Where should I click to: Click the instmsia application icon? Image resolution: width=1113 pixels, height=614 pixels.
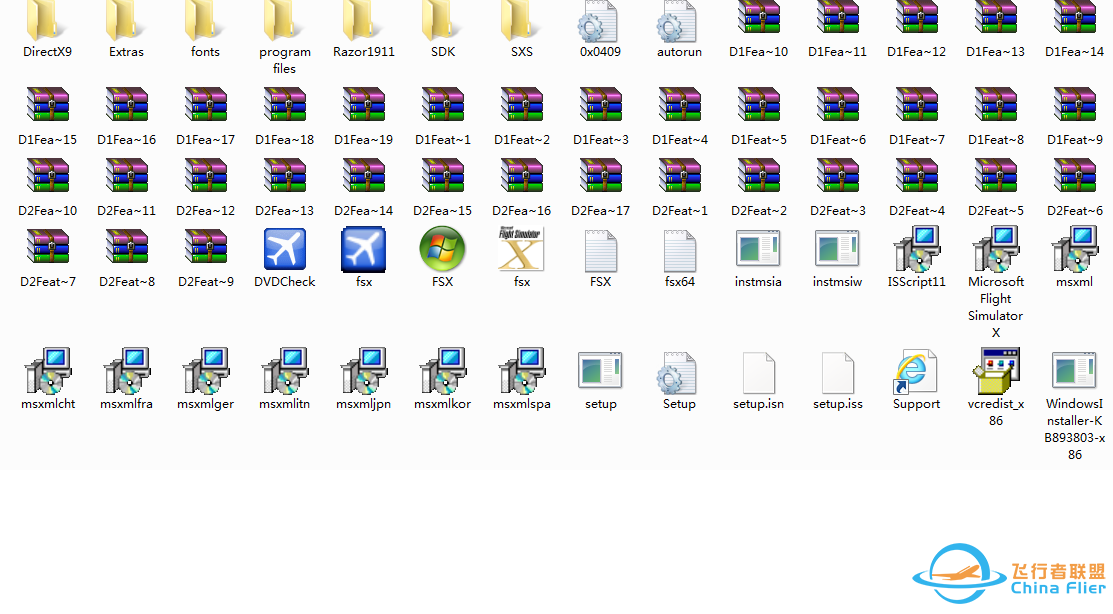(x=758, y=250)
